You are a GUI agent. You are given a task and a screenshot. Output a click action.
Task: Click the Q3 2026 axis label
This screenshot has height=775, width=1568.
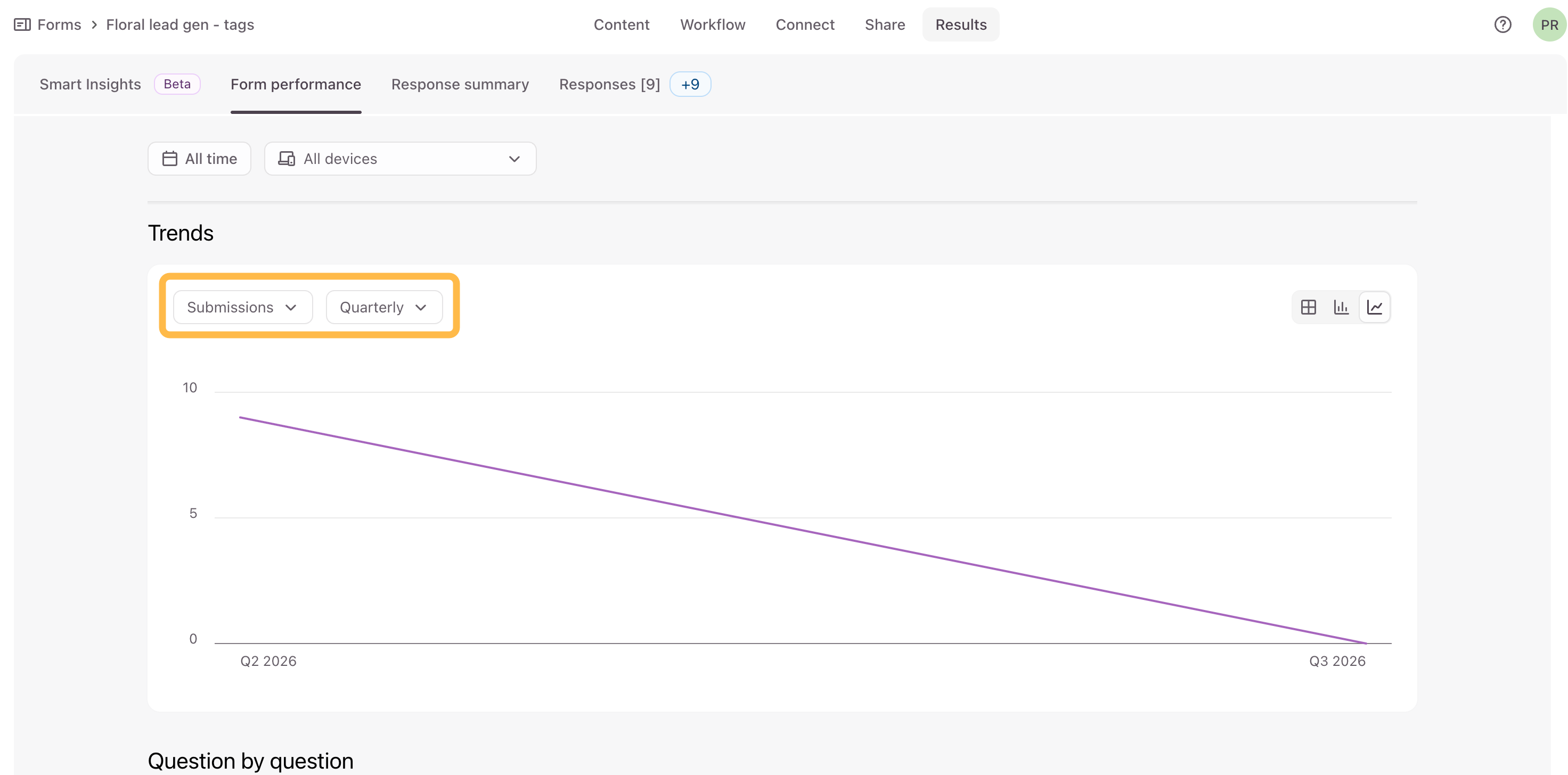coord(1337,661)
